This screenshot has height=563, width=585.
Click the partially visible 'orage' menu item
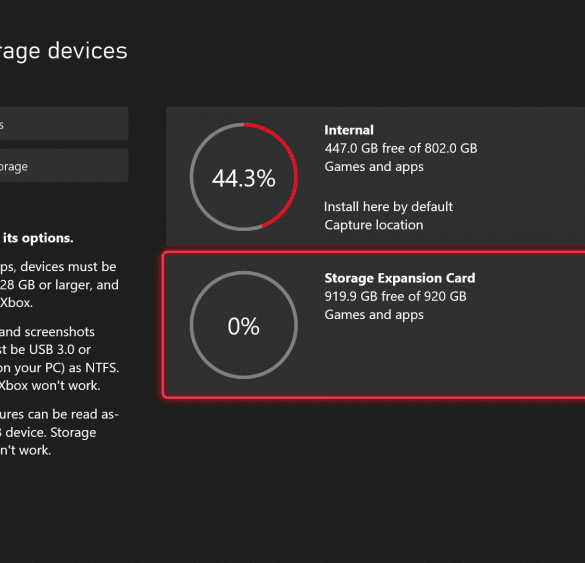tap(64, 166)
